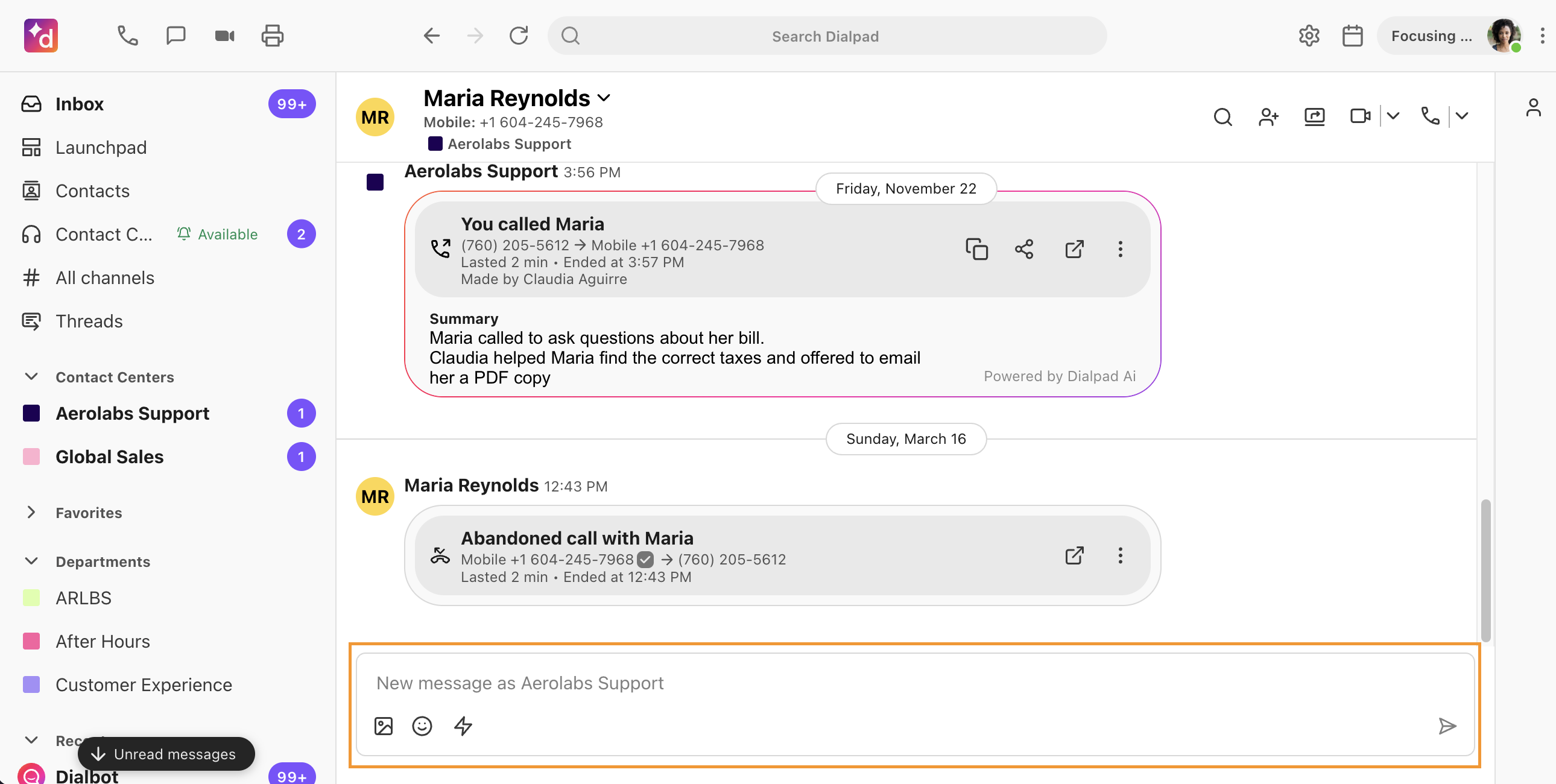This screenshot has height=784, width=1556.
Task: Open the ARLBS department
Action: point(168,598)
